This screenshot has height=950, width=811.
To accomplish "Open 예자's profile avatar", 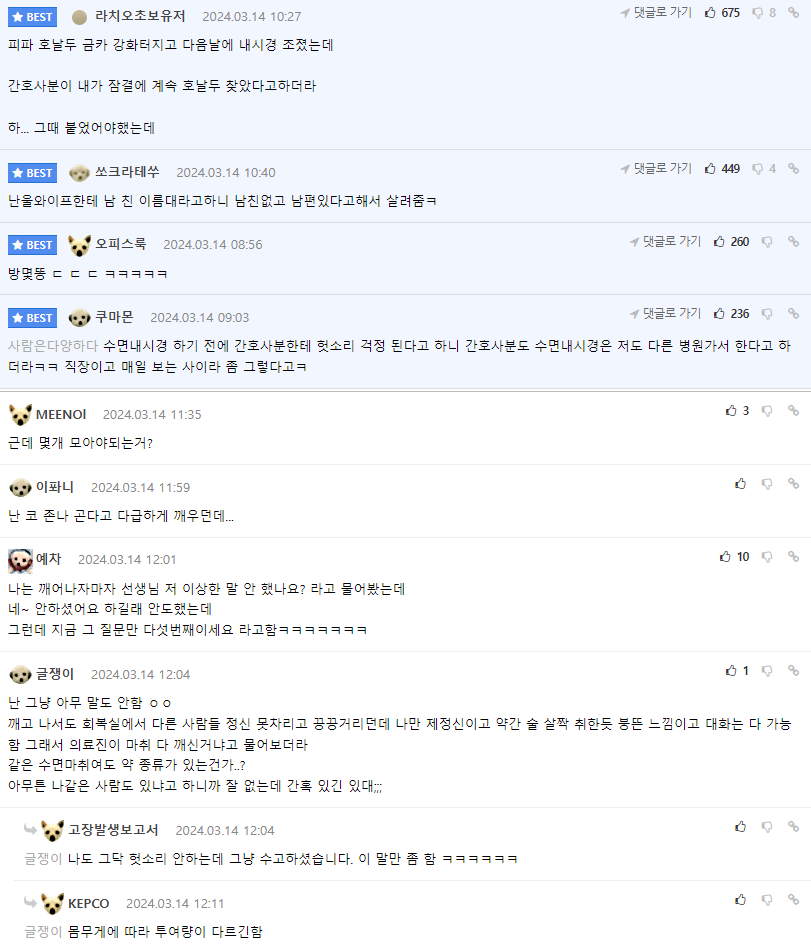I will (20, 559).
